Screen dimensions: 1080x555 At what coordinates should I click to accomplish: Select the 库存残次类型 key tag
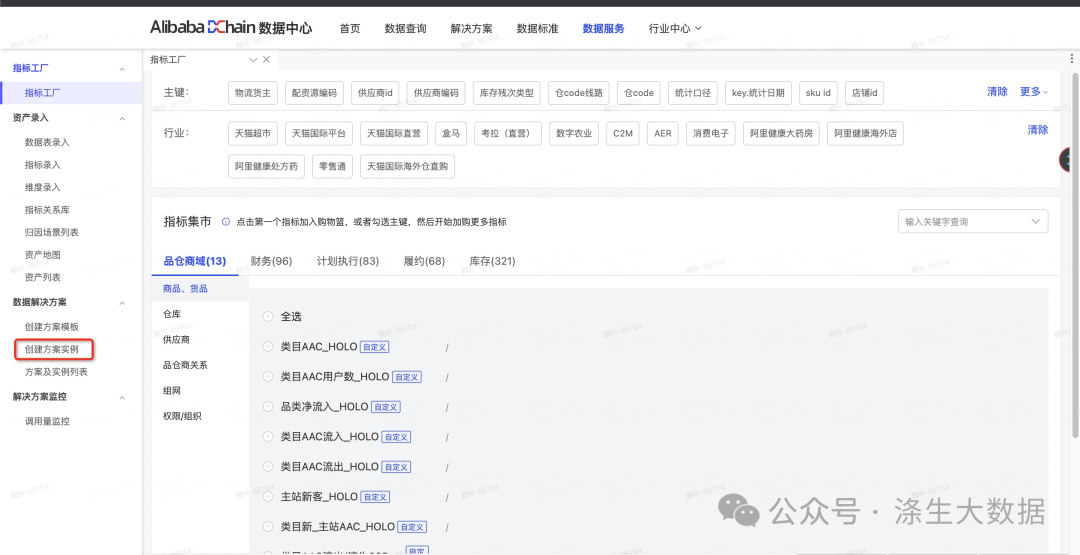click(506, 93)
